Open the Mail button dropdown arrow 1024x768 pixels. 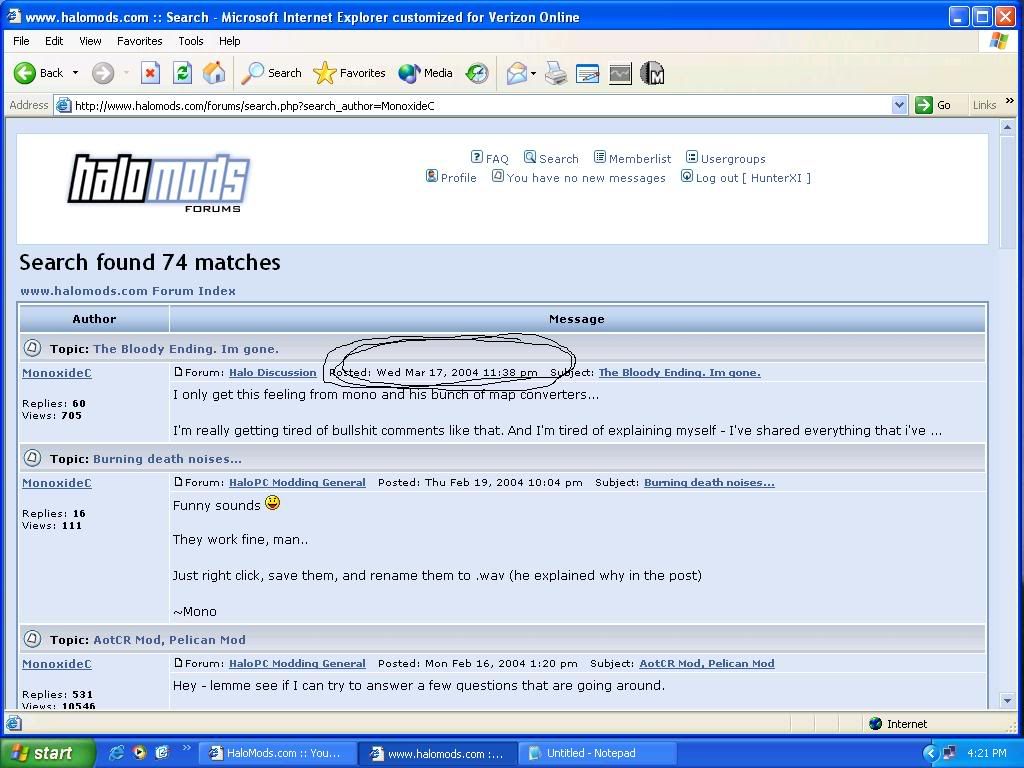pyautogui.click(x=533, y=73)
